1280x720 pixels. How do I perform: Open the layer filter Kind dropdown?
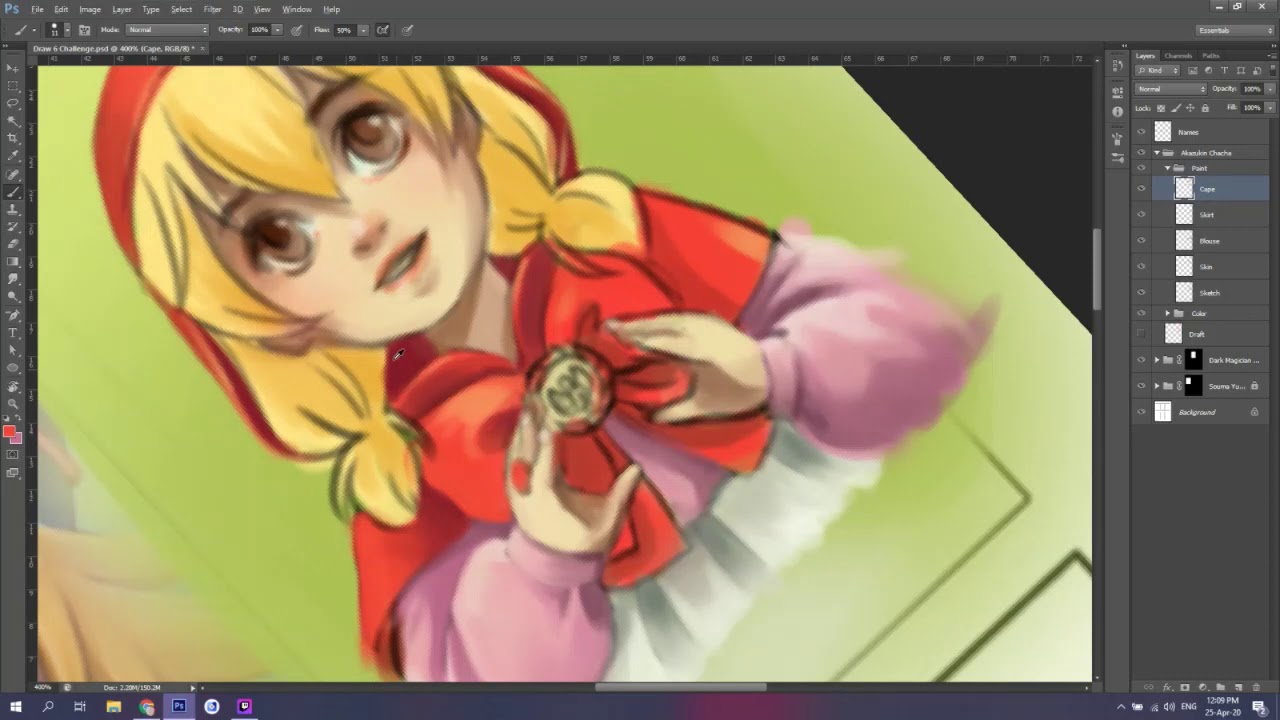(1158, 71)
